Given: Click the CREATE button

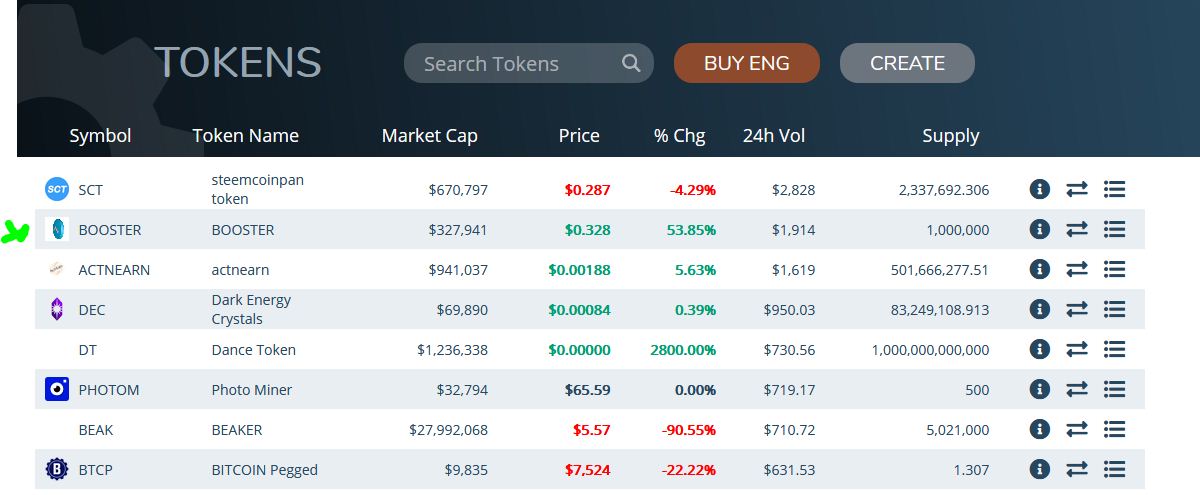Looking at the screenshot, I should point(907,63).
